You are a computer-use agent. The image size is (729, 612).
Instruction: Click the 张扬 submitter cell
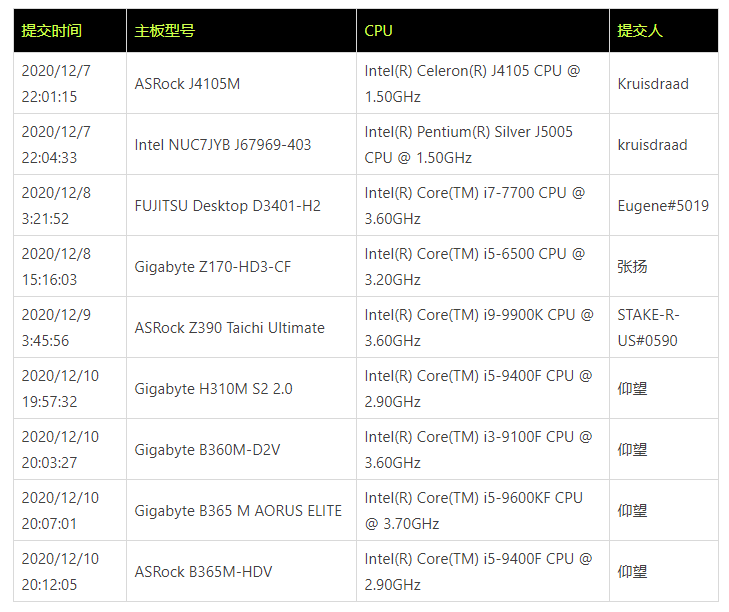[x=664, y=266]
